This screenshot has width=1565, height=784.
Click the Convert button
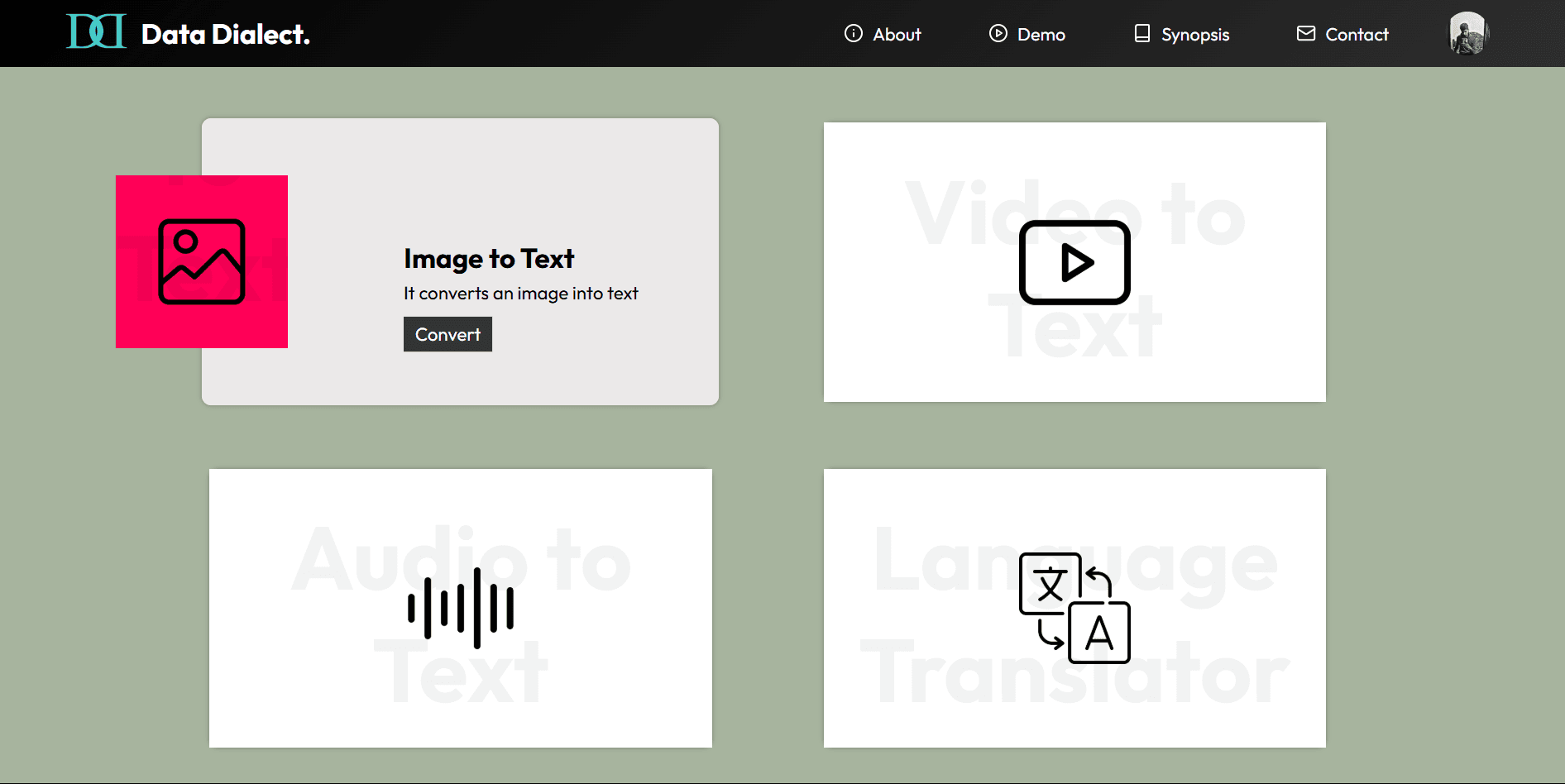[447, 334]
